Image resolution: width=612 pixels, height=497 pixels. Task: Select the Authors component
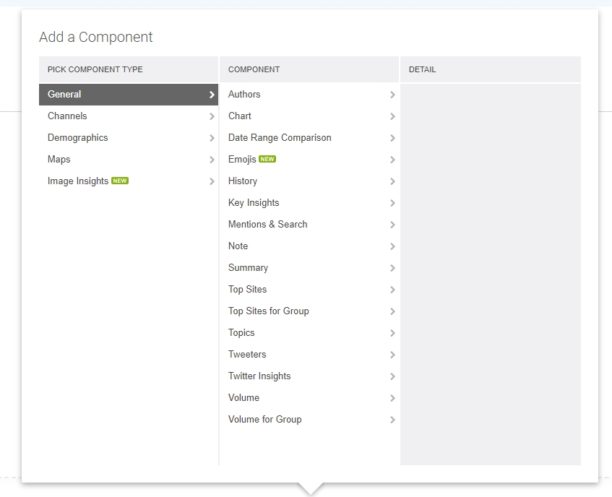(244, 94)
